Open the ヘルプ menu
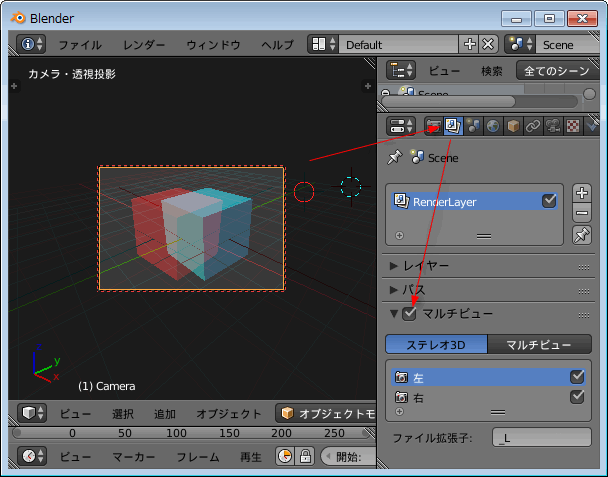This screenshot has height=477, width=608. click(277, 45)
